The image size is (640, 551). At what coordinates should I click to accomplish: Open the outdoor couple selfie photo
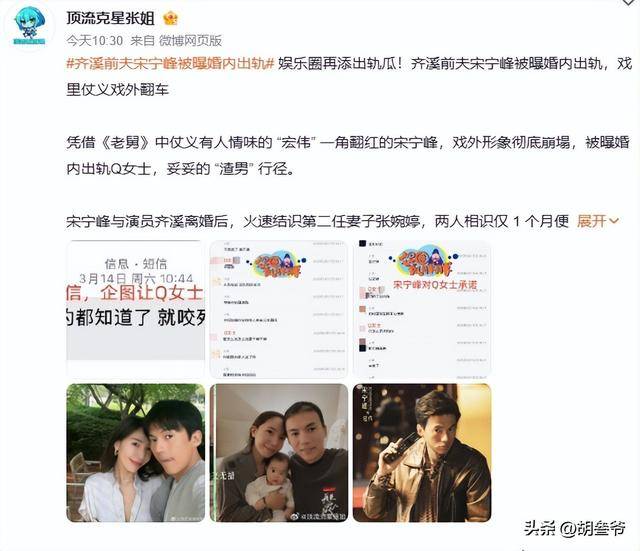pyautogui.click(x=136, y=453)
